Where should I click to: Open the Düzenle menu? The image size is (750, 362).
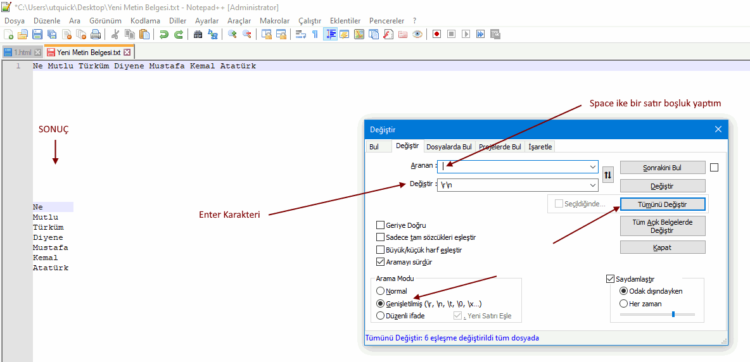pos(47,21)
